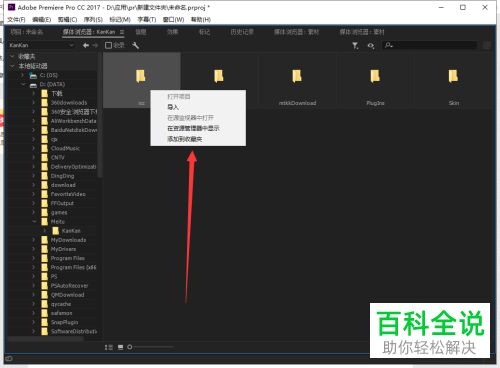Switch to the 项目: 未命名 panel tab
500x368 pixels.
(x=26, y=32)
